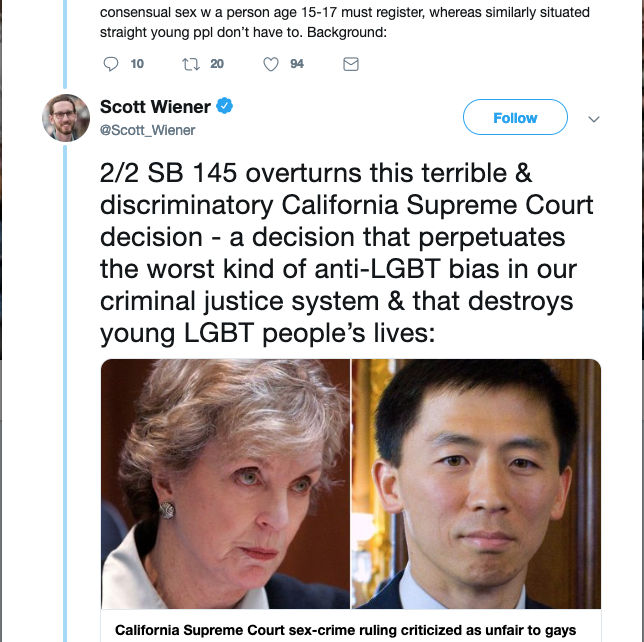Click the young LGBT people's lives text
This screenshot has width=644, height=642.
click(x=267, y=333)
